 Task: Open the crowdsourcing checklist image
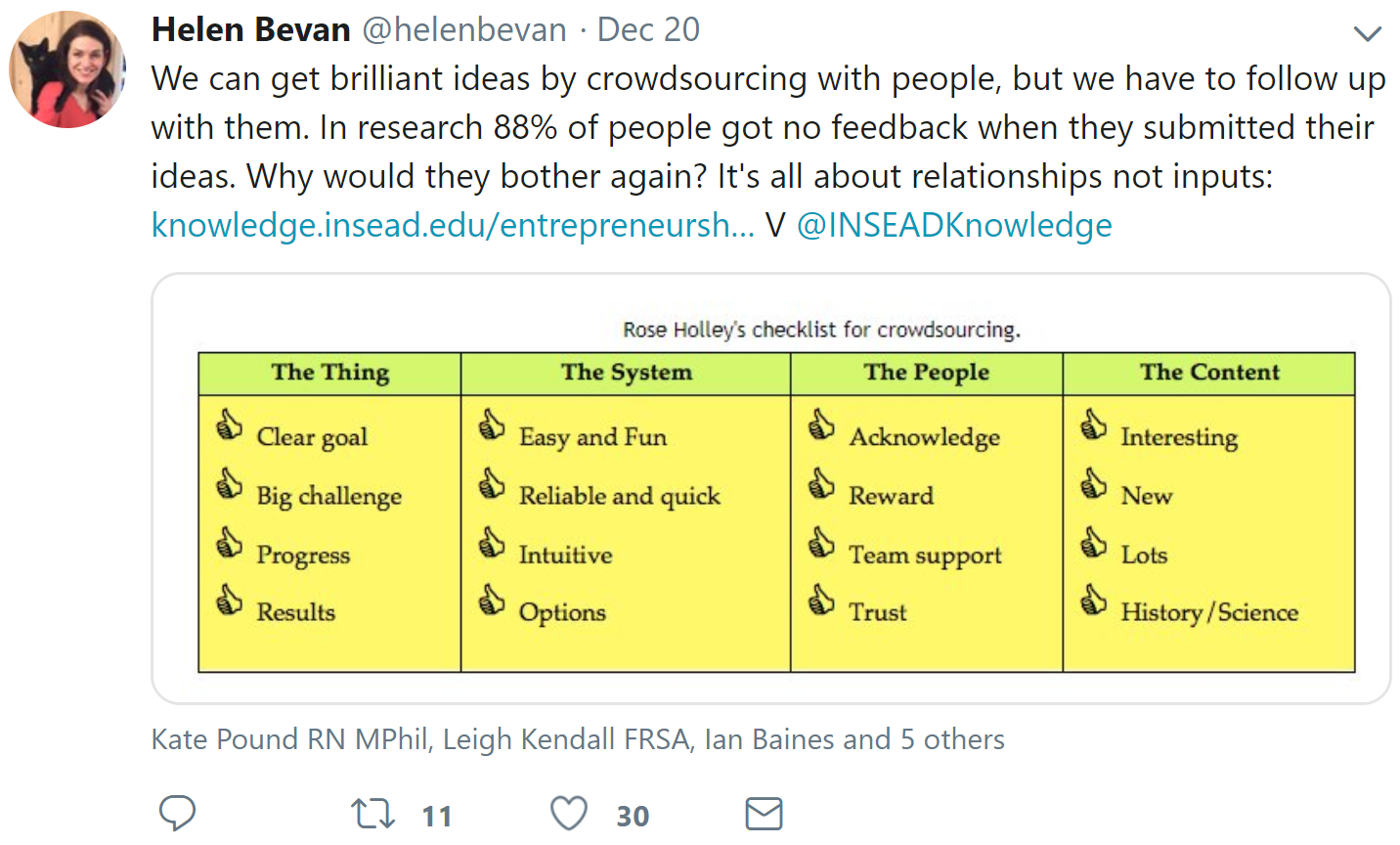click(x=771, y=488)
